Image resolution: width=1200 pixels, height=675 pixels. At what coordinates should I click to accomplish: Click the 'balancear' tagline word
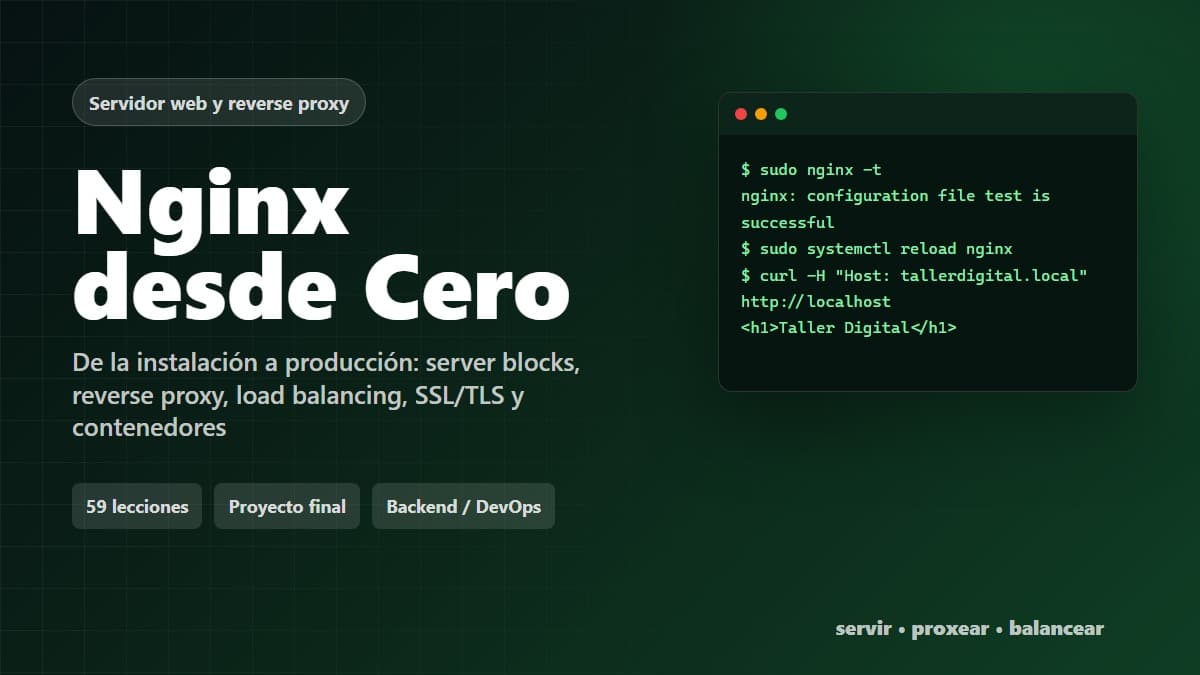[1056, 629]
